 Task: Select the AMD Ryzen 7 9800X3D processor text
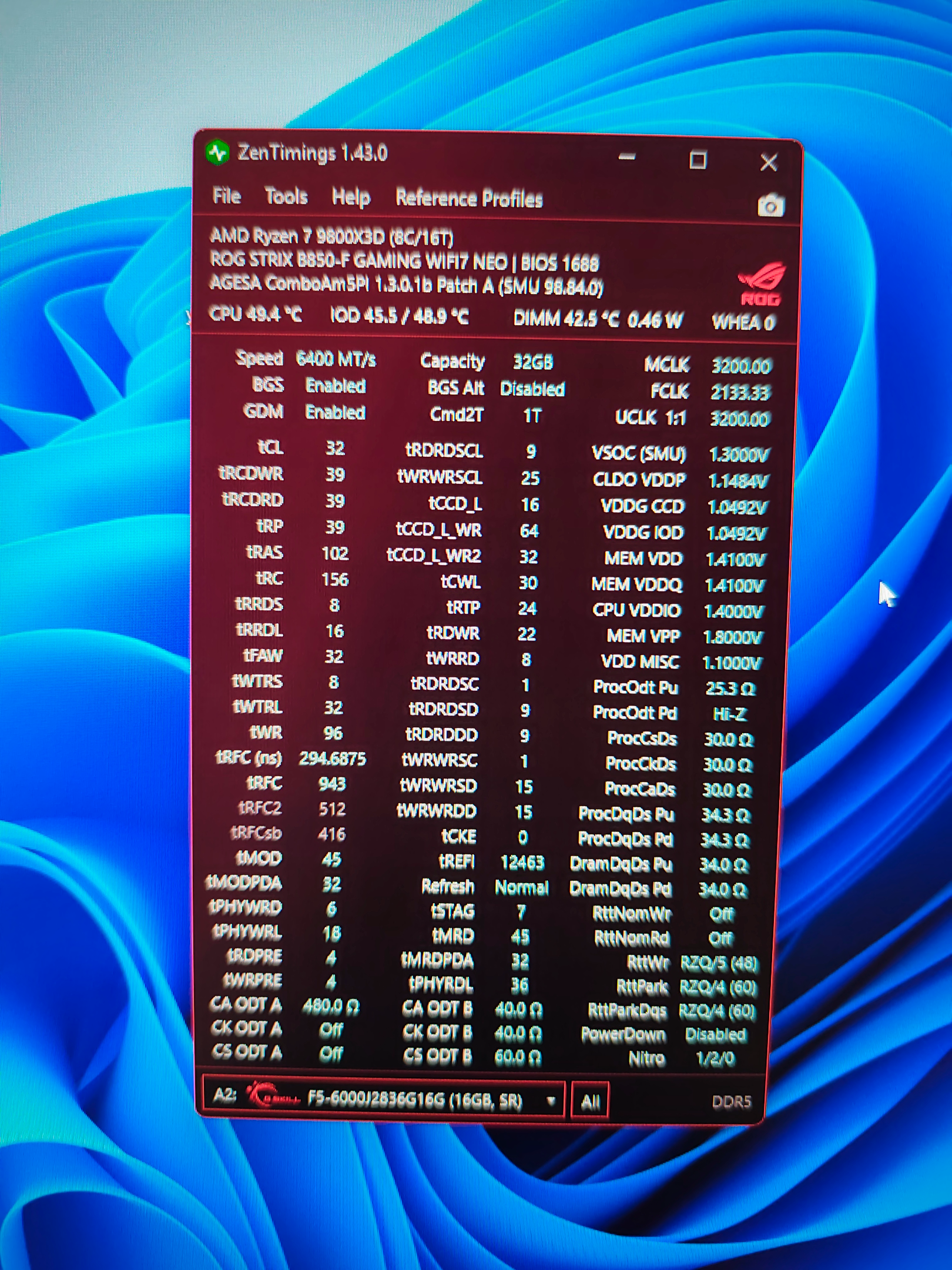coord(332,236)
